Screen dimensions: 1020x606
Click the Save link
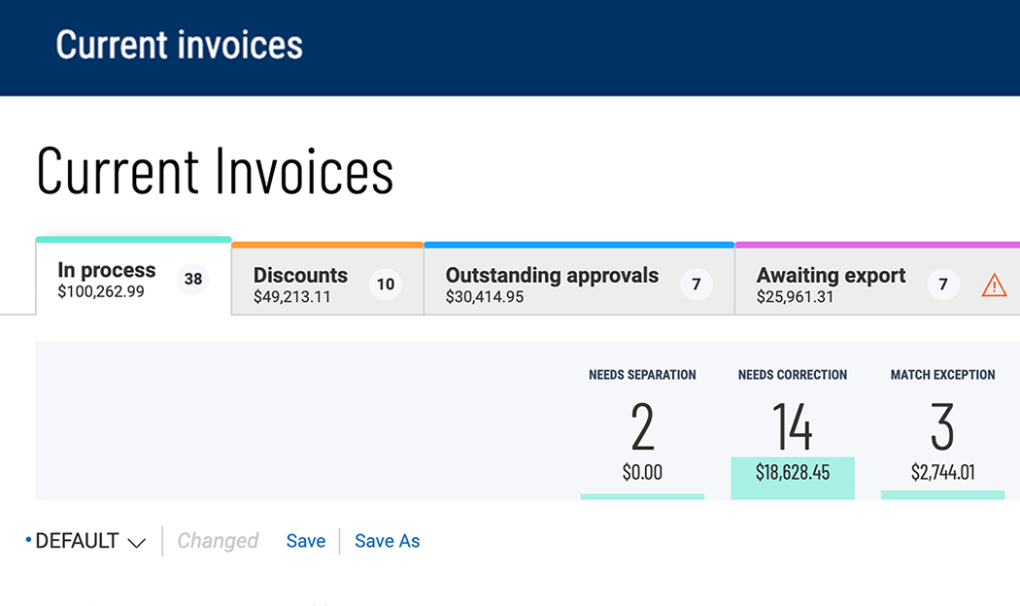(305, 541)
